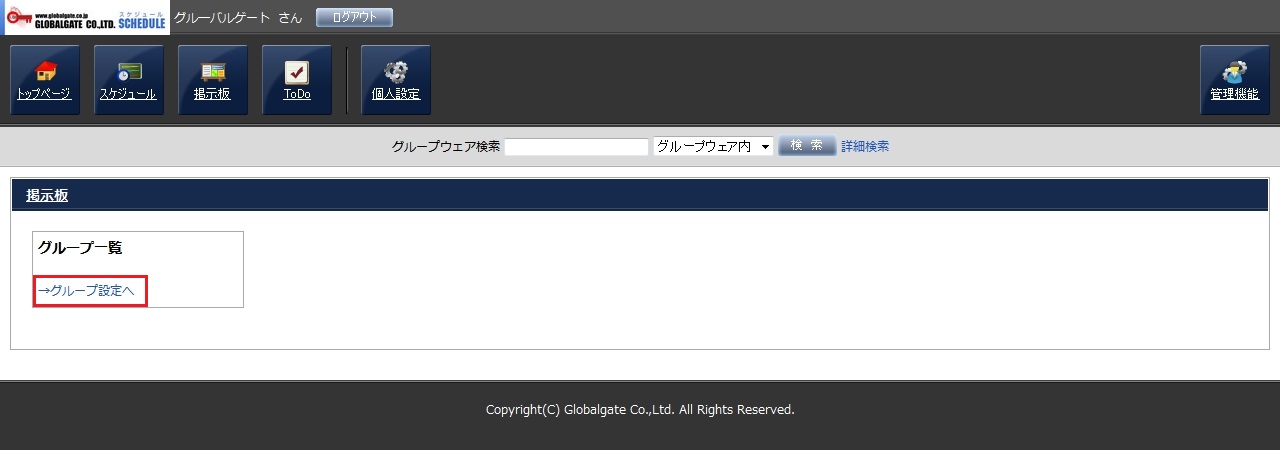Open the スケジュール calendar icon
Viewport: 1280px width, 450px height.
pyautogui.click(x=128, y=80)
